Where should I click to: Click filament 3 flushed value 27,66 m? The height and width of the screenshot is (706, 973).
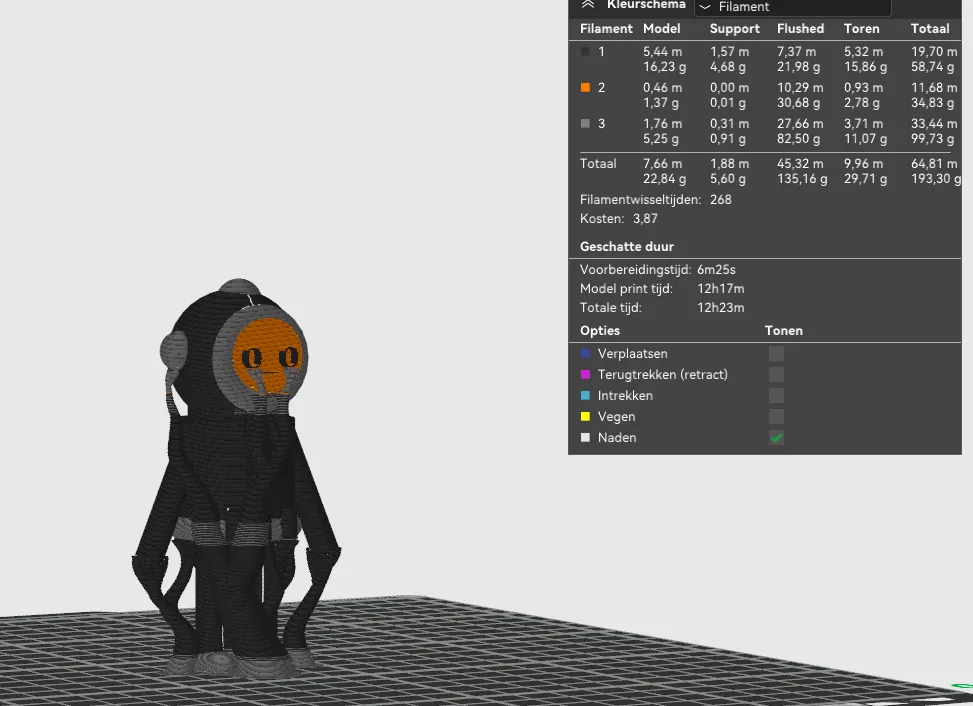pos(800,123)
